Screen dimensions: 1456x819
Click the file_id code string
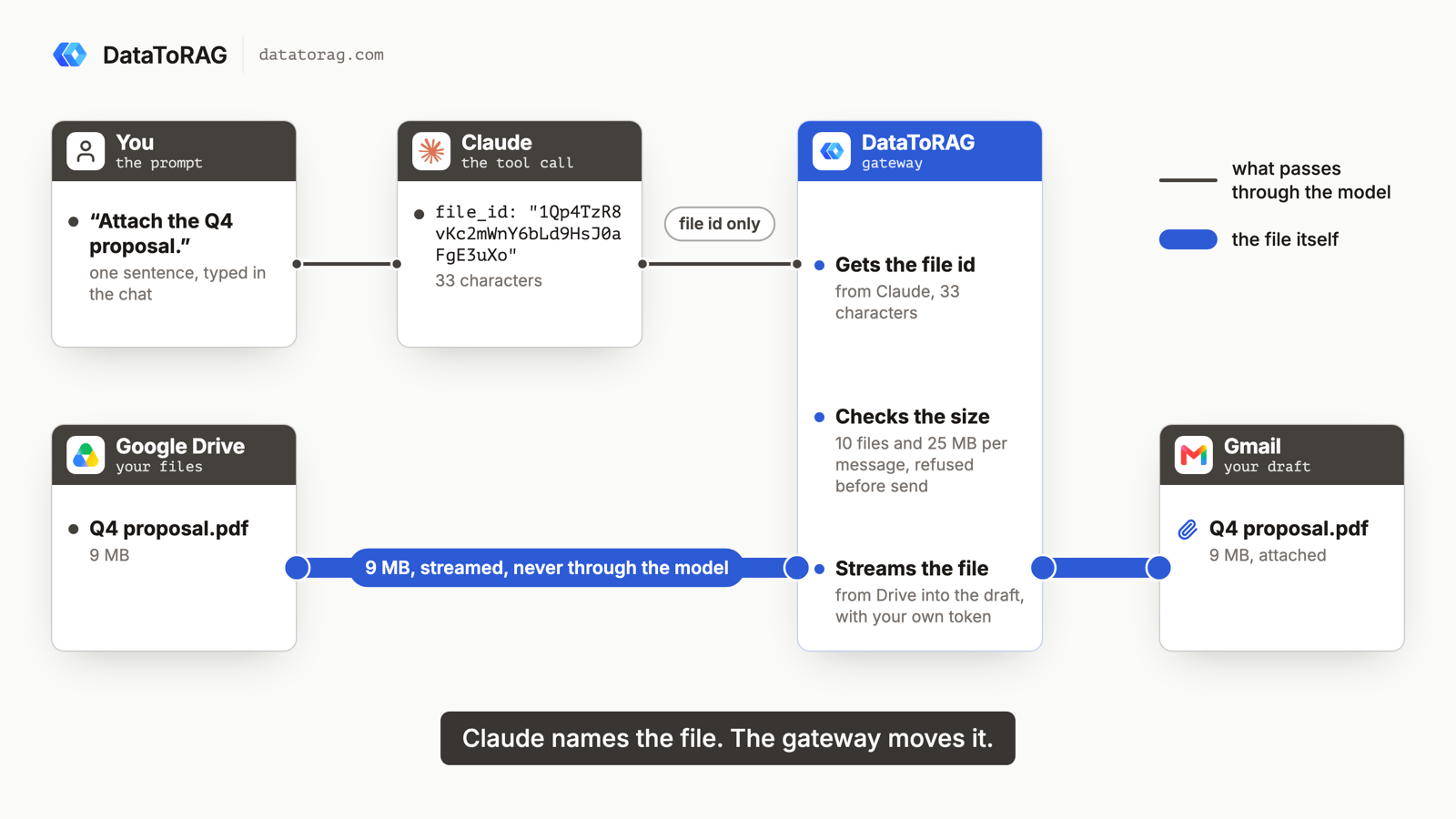528,233
